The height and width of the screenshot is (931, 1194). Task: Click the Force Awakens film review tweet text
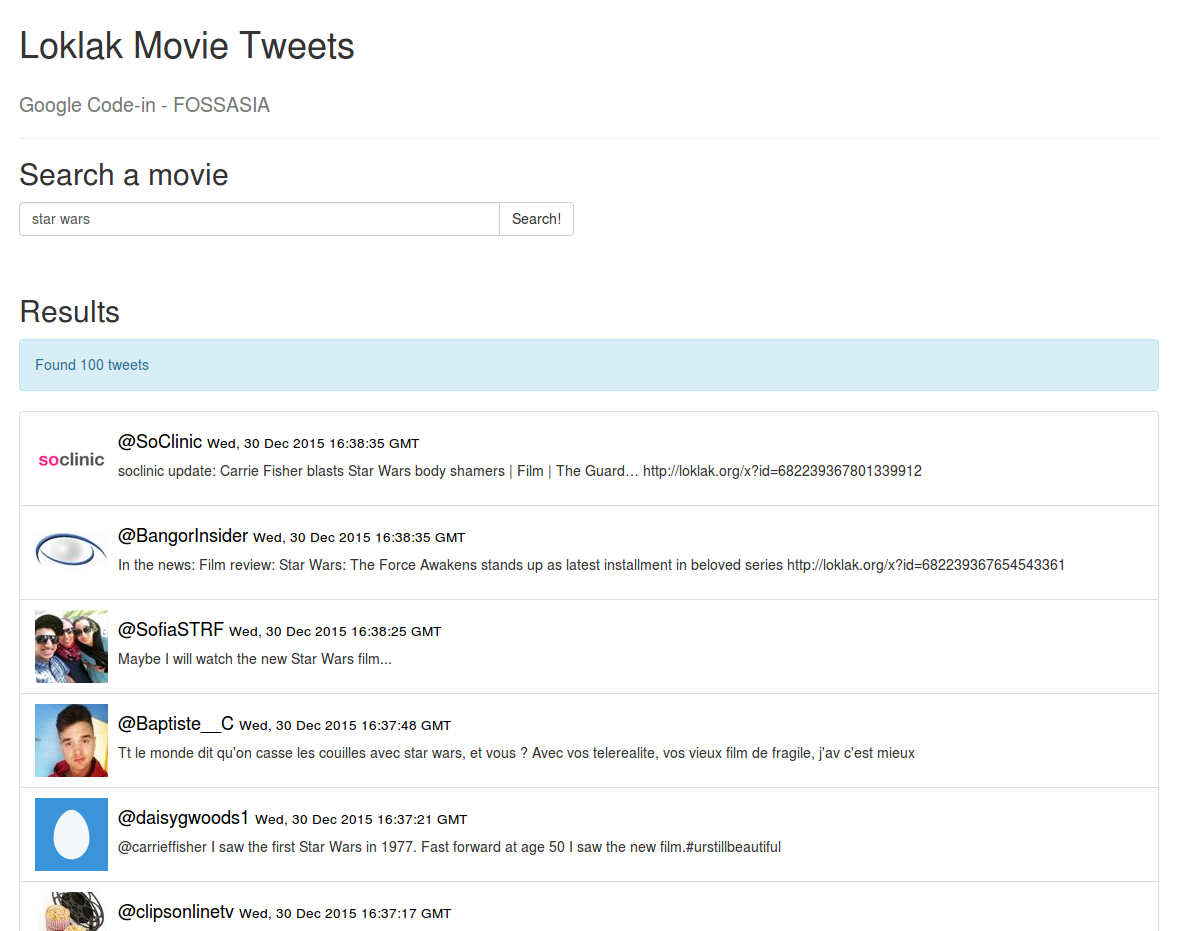click(x=592, y=566)
